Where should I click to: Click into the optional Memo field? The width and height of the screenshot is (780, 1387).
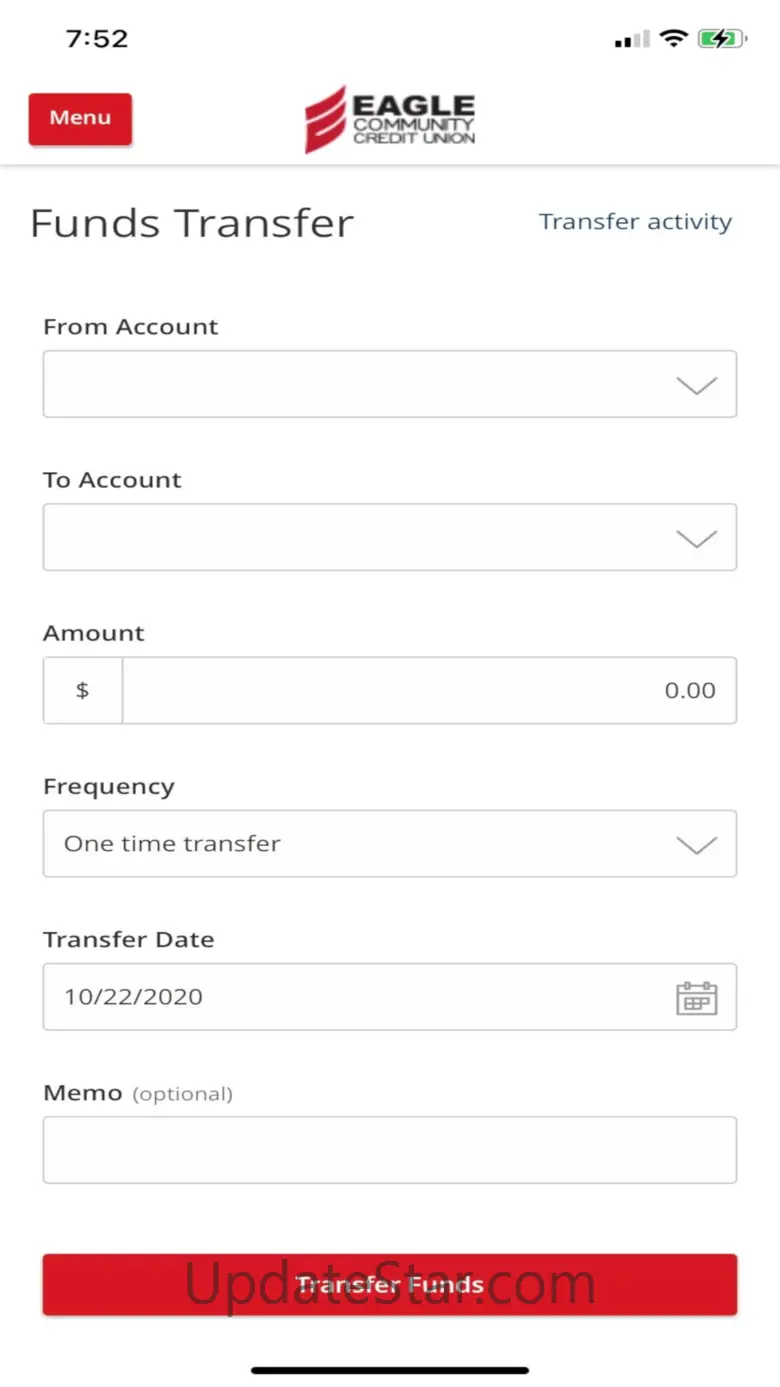click(389, 1150)
